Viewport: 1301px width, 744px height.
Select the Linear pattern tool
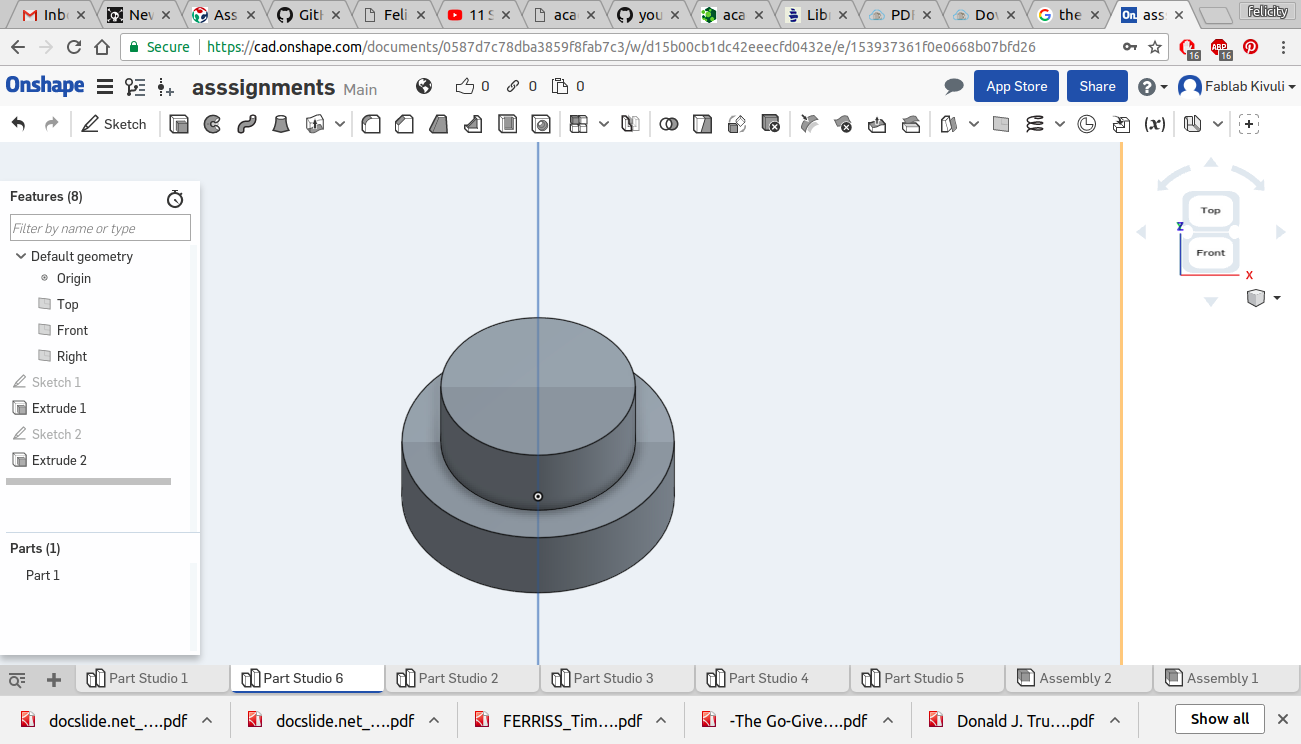pos(578,124)
